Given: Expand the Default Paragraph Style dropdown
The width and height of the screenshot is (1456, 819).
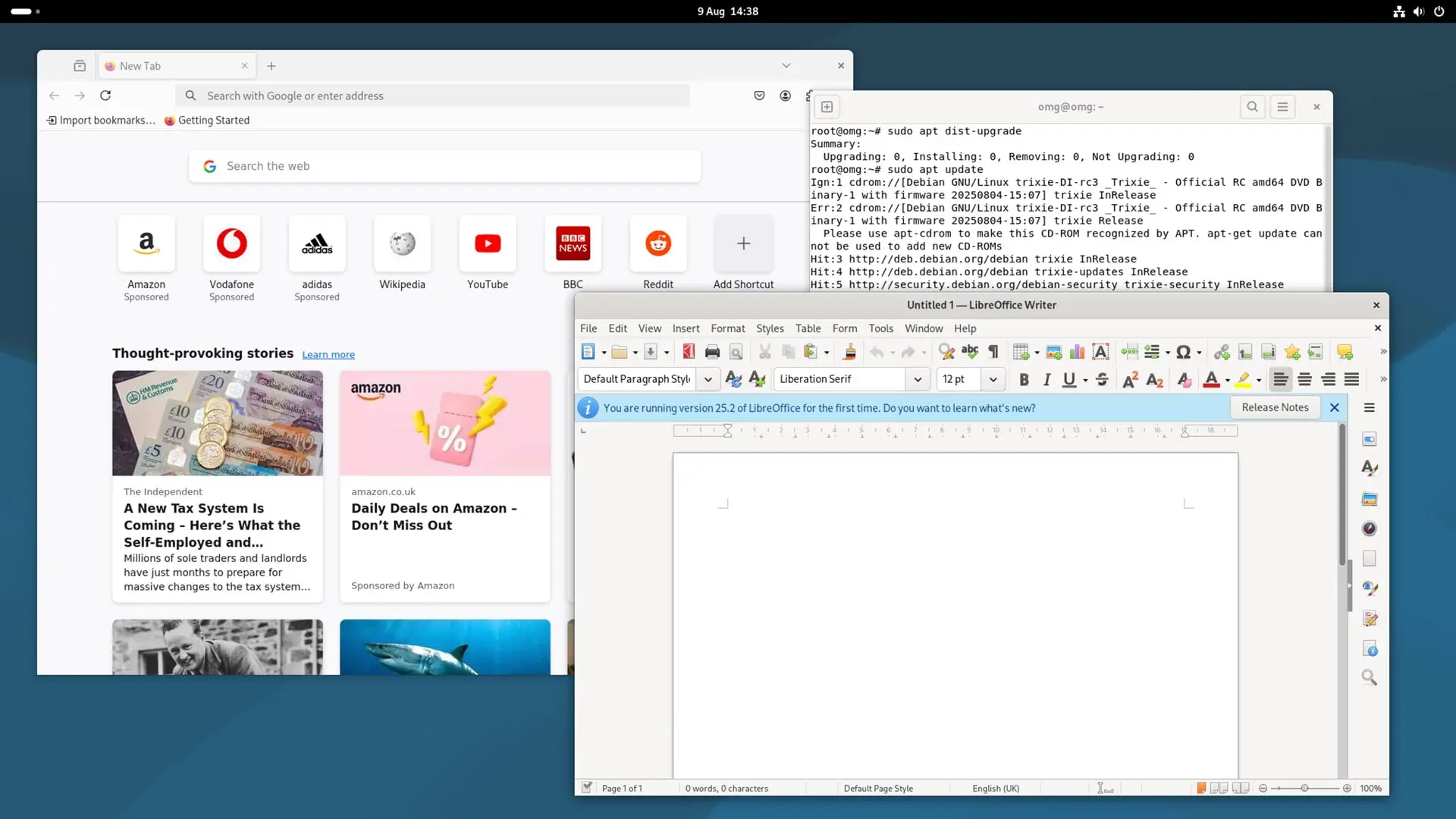Looking at the screenshot, I should pos(708,379).
